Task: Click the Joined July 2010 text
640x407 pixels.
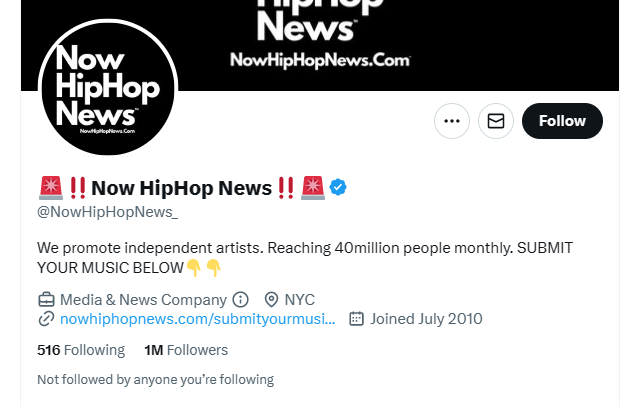Action: [426, 319]
